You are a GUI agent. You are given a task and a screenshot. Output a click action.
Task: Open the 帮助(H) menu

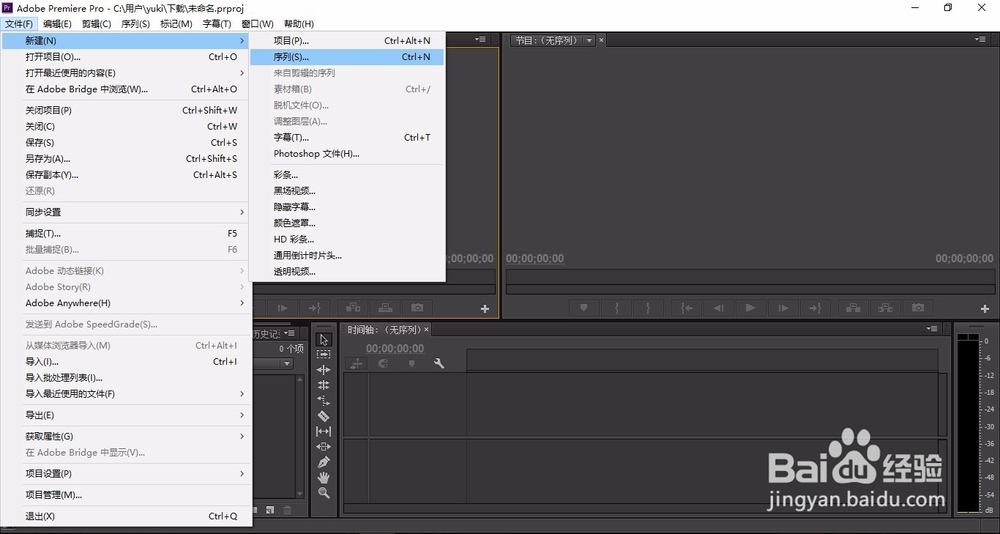[298, 24]
